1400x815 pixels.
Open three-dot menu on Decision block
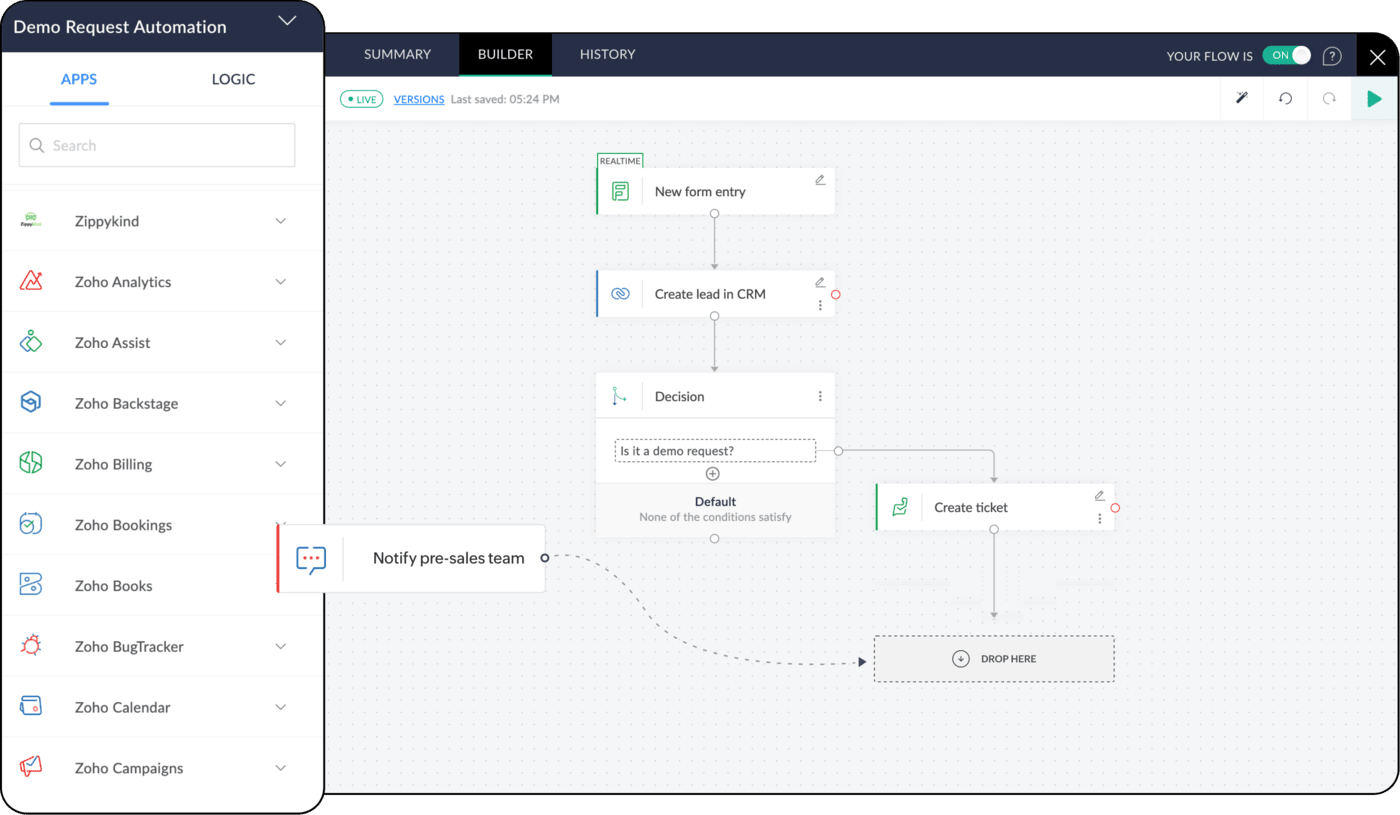pos(820,396)
